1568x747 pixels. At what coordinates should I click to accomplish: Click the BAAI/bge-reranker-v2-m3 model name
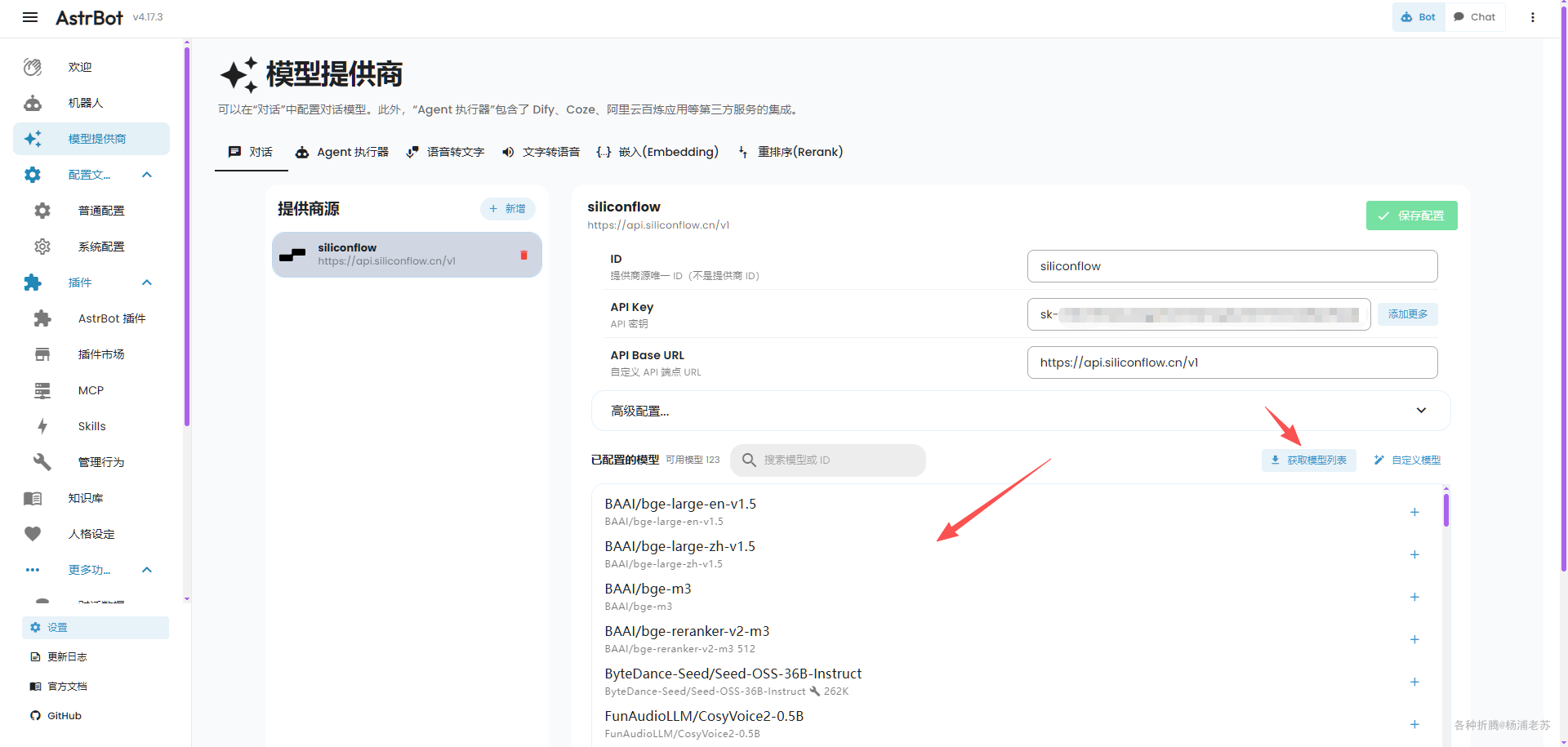[687, 631]
